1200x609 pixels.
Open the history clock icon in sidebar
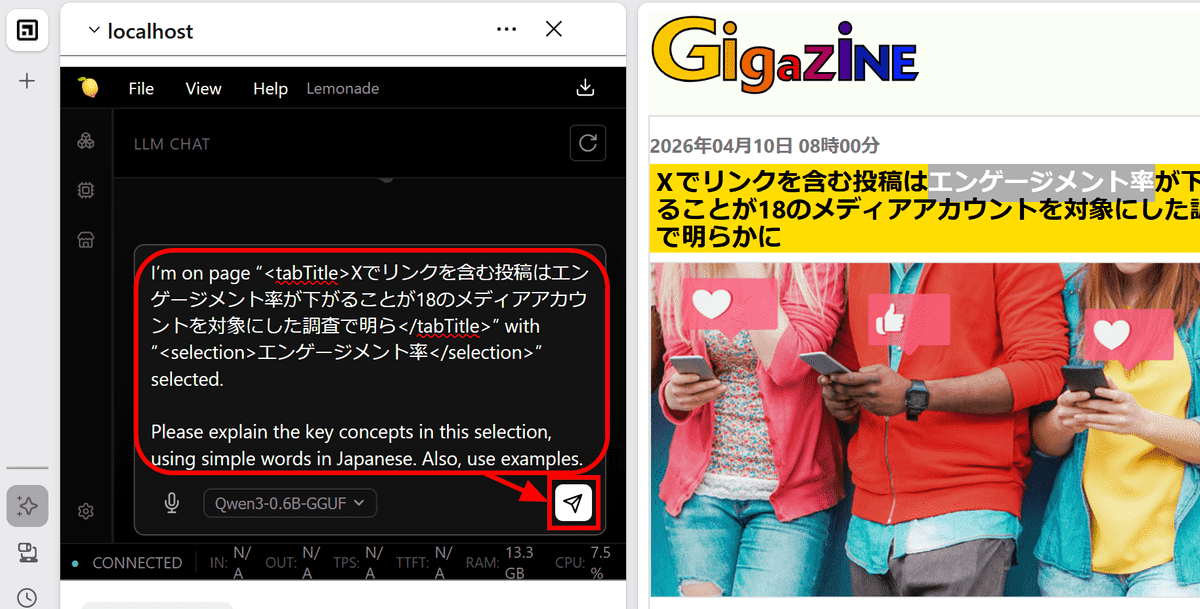27,597
